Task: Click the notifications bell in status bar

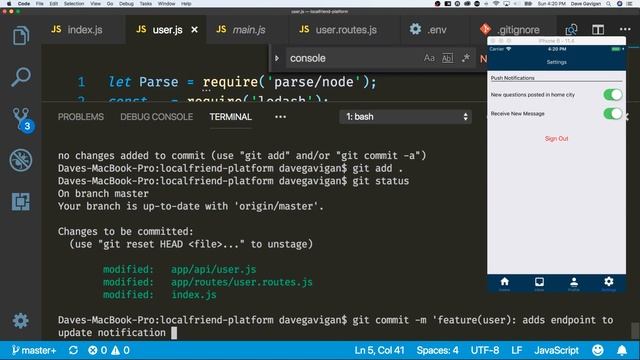Action: [x=622, y=351]
